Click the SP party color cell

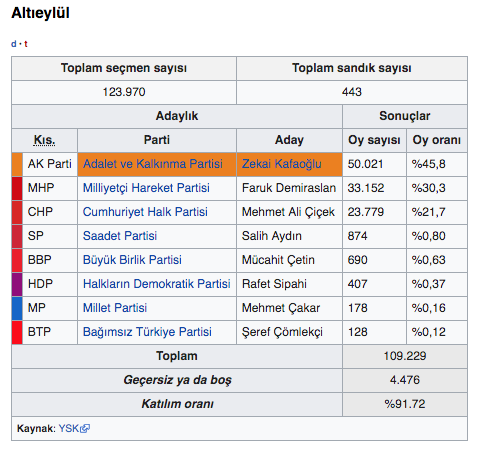tap(17, 236)
